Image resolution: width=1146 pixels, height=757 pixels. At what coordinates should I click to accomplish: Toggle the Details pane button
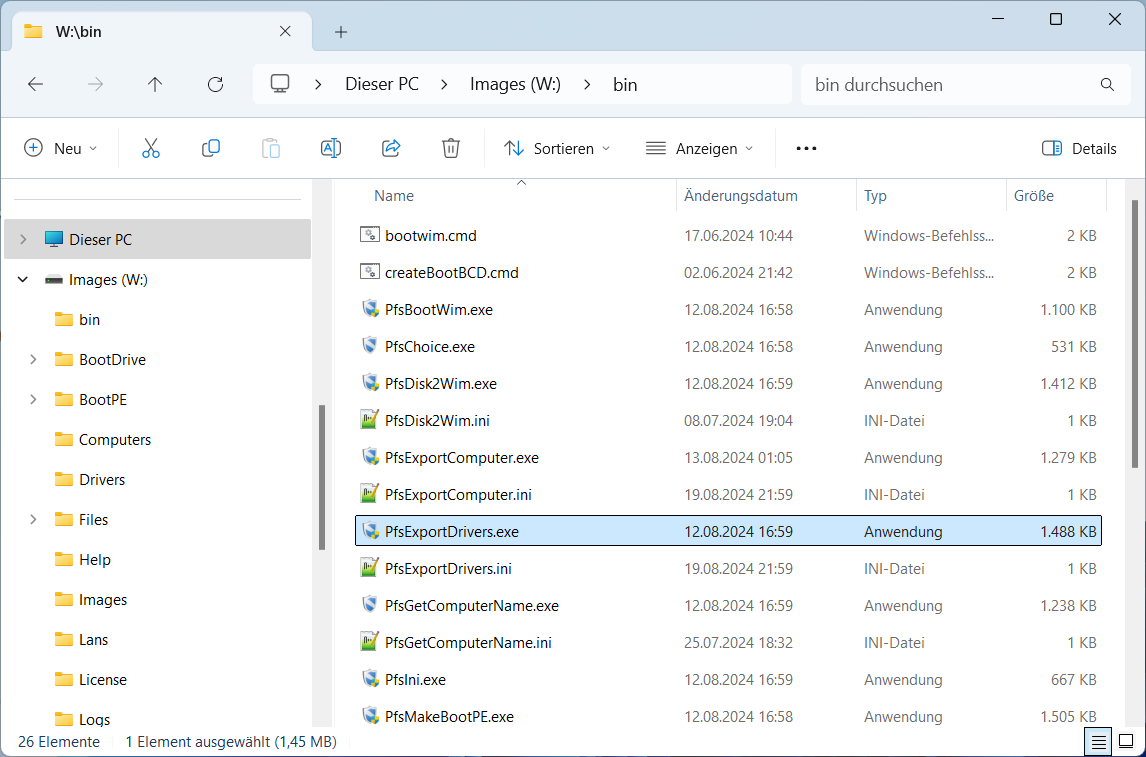(1079, 148)
